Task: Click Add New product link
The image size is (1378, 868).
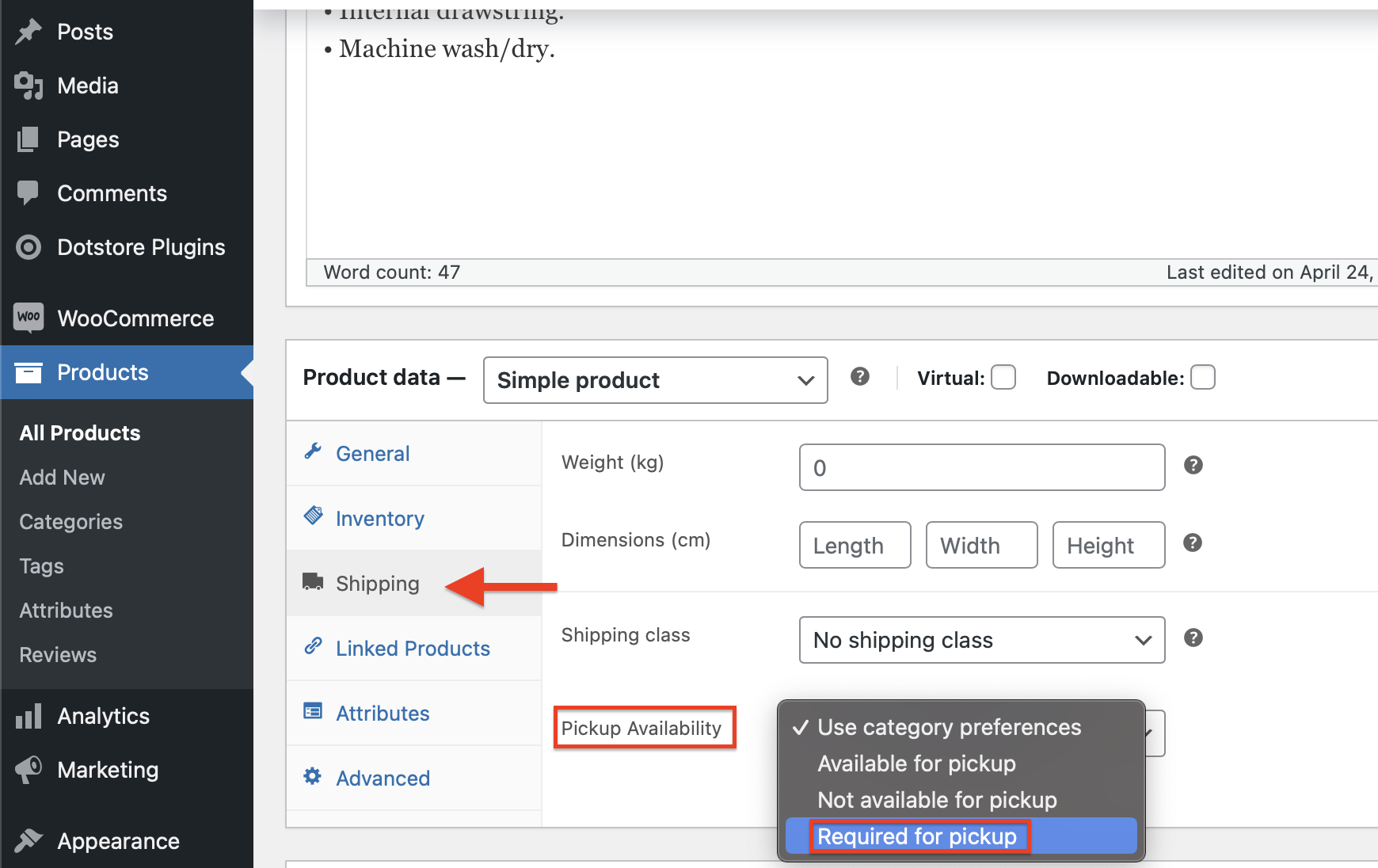Action: pos(62,477)
